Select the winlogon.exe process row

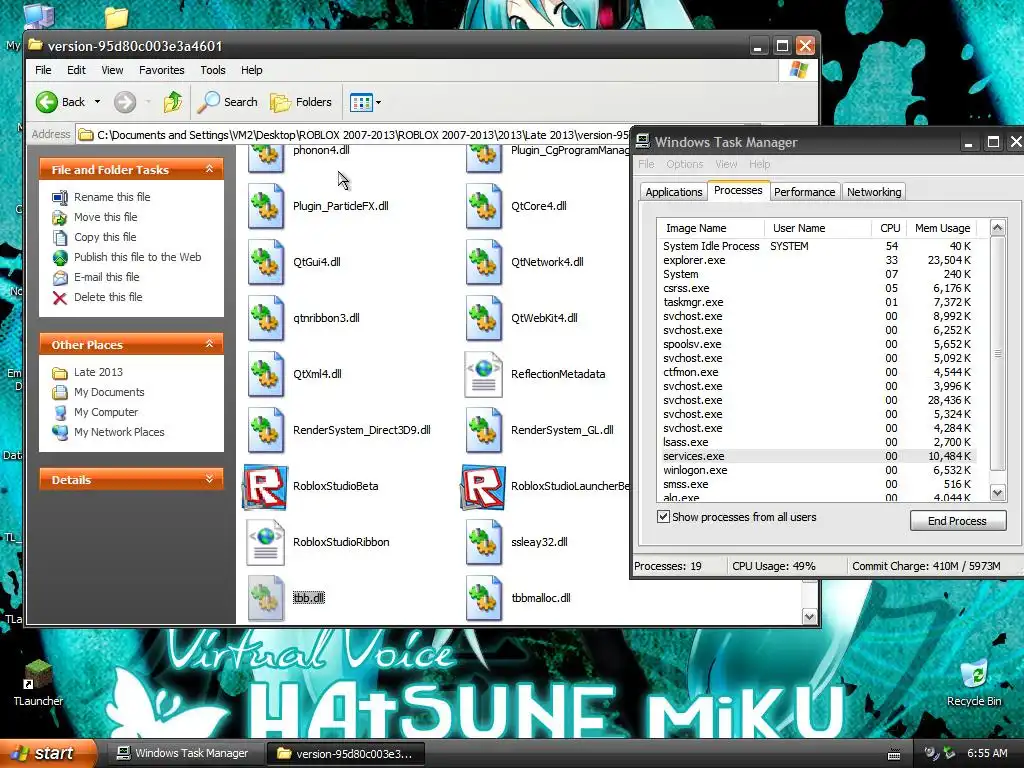coord(816,470)
